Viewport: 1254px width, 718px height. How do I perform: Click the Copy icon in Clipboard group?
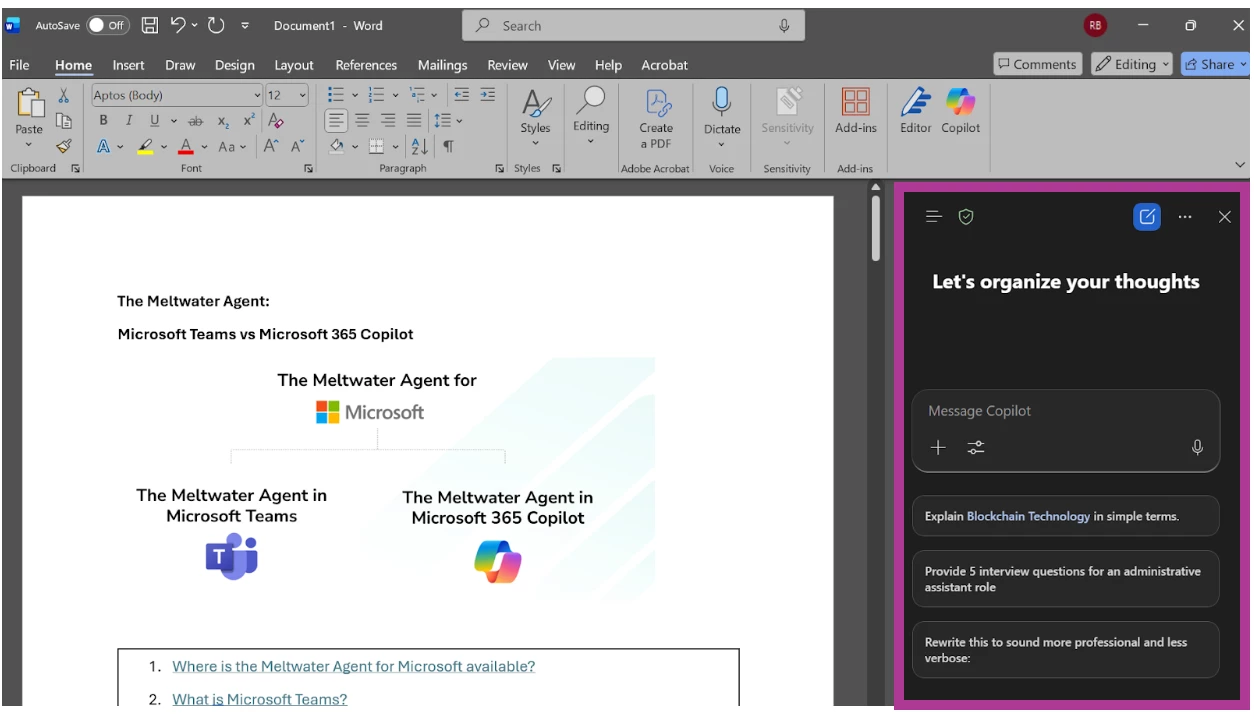(x=64, y=121)
